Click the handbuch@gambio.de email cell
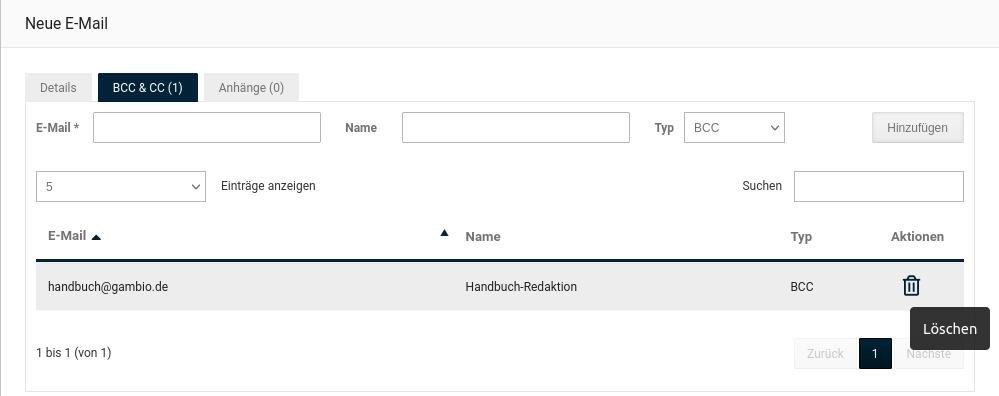 [108, 286]
